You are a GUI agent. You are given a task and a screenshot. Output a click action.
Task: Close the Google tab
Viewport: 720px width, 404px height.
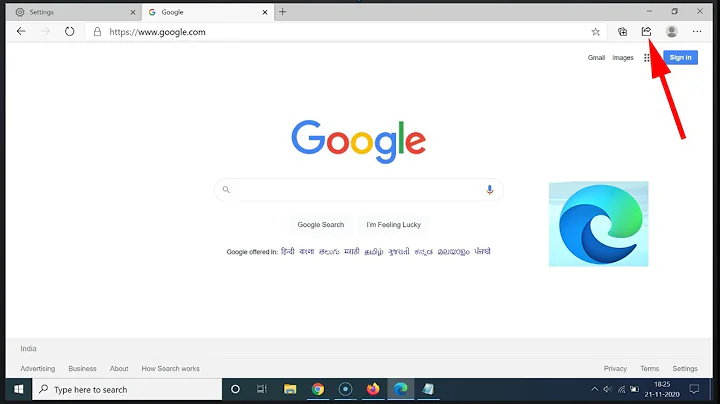click(x=264, y=12)
